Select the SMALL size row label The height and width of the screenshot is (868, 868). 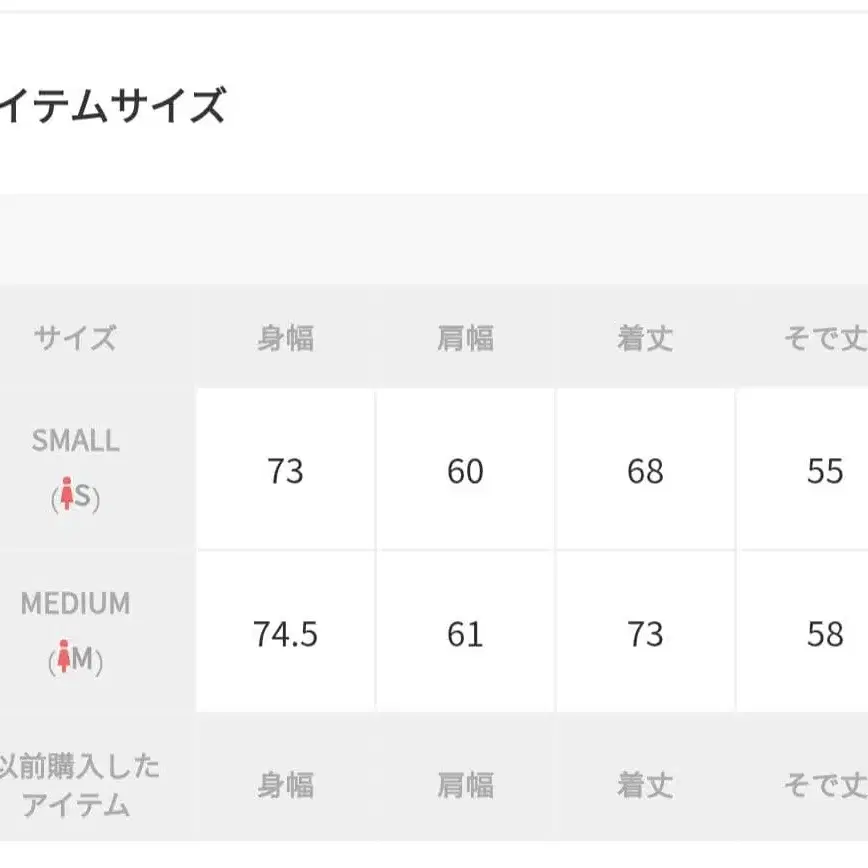(x=75, y=441)
